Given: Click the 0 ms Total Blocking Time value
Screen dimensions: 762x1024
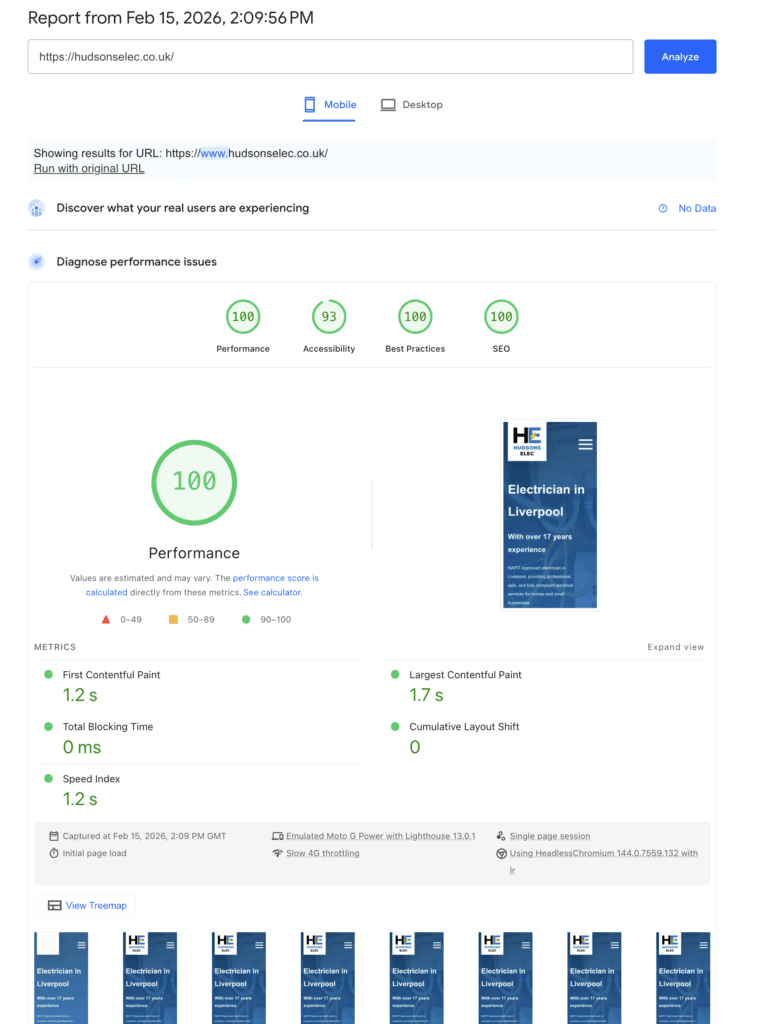Looking at the screenshot, I should 82,747.
